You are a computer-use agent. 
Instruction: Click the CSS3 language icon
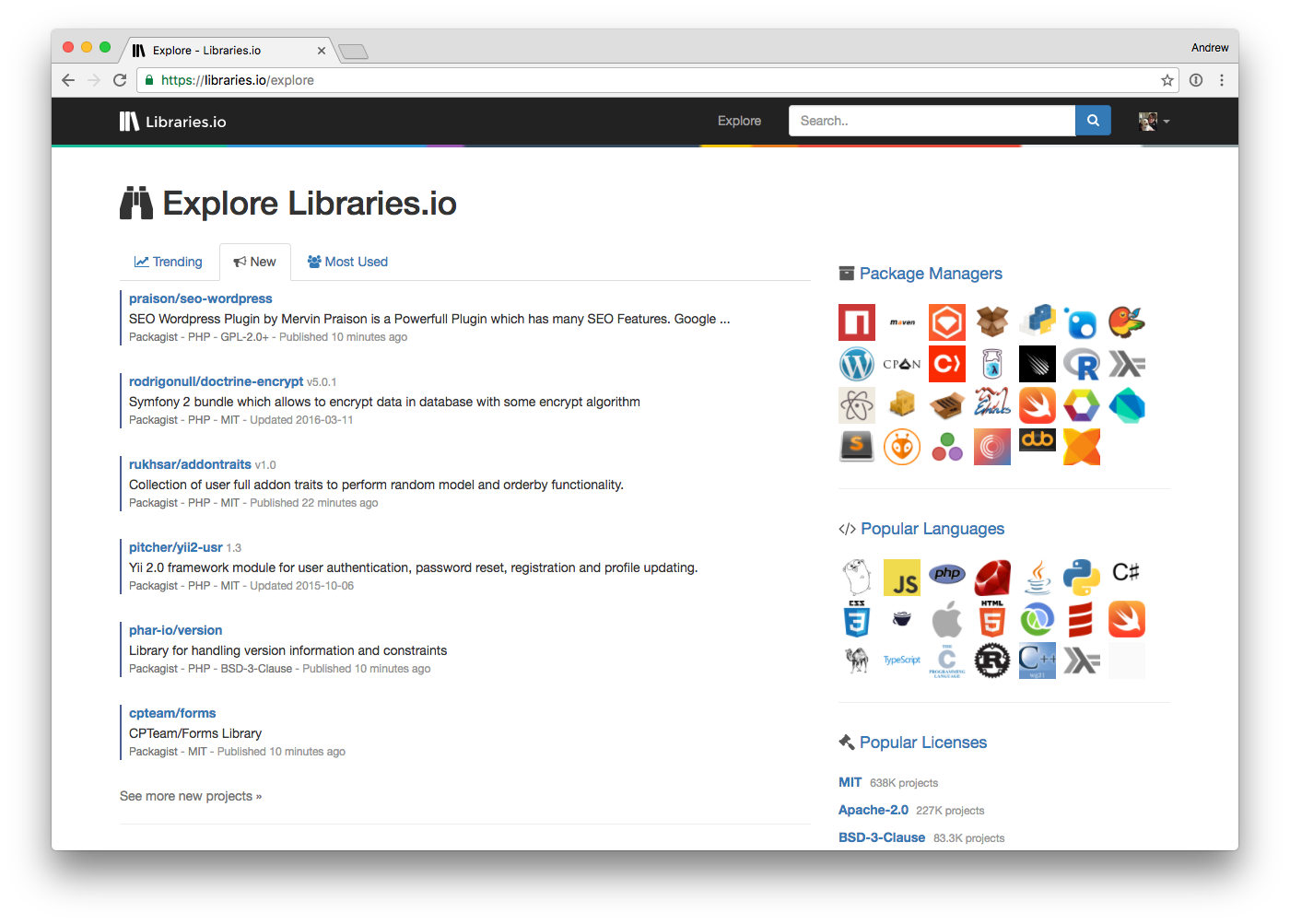pyautogui.click(x=857, y=619)
